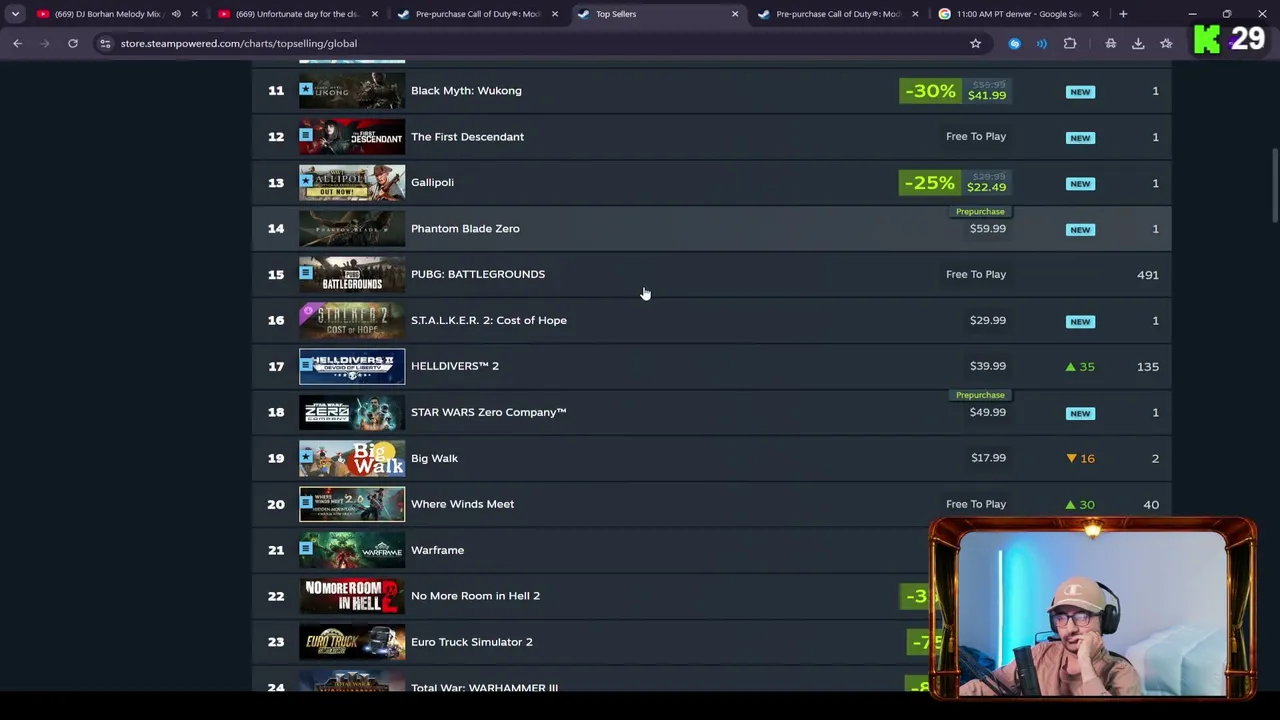Click the browser forward arrow

pyautogui.click(x=45, y=43)
